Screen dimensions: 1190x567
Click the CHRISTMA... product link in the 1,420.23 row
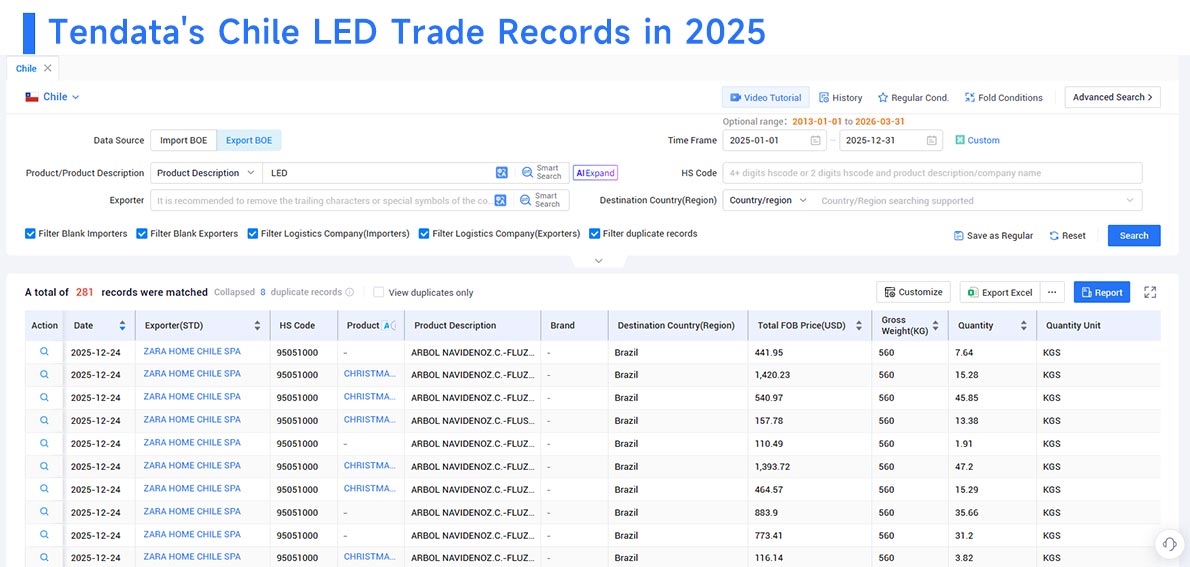tap(370, 374)
